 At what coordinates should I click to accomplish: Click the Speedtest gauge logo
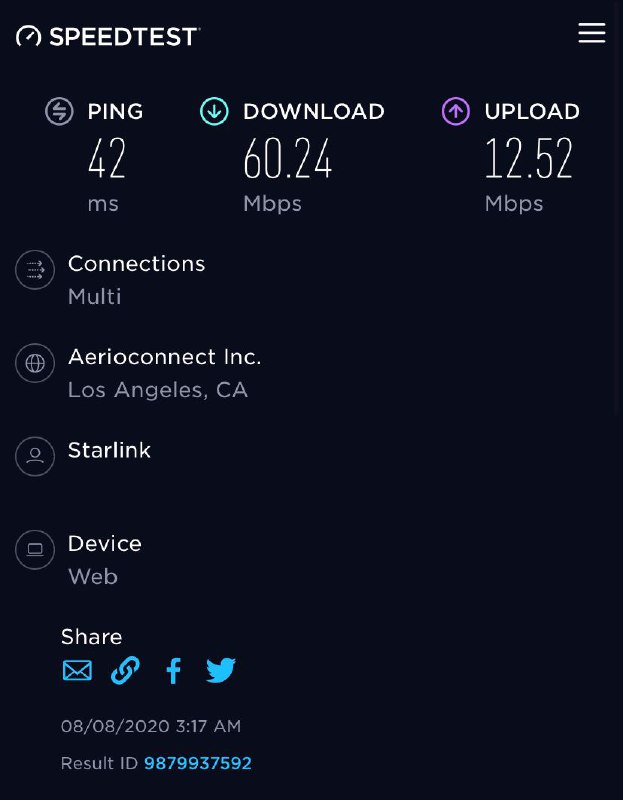click(x=30, y=35)
